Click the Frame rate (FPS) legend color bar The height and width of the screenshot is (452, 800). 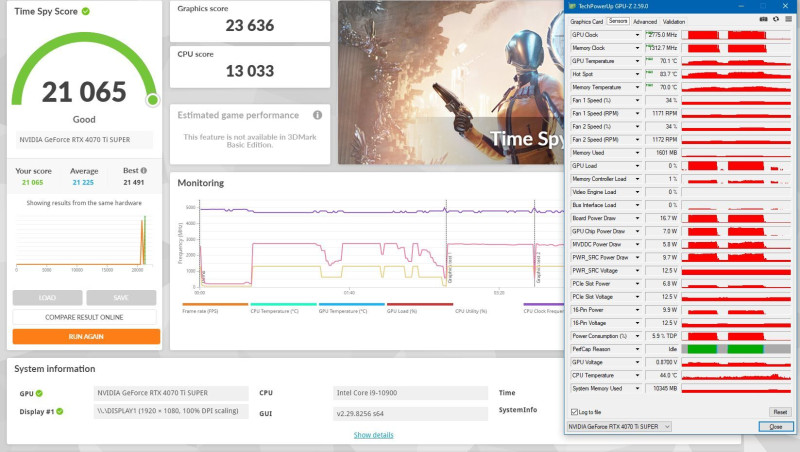[215, 304]
